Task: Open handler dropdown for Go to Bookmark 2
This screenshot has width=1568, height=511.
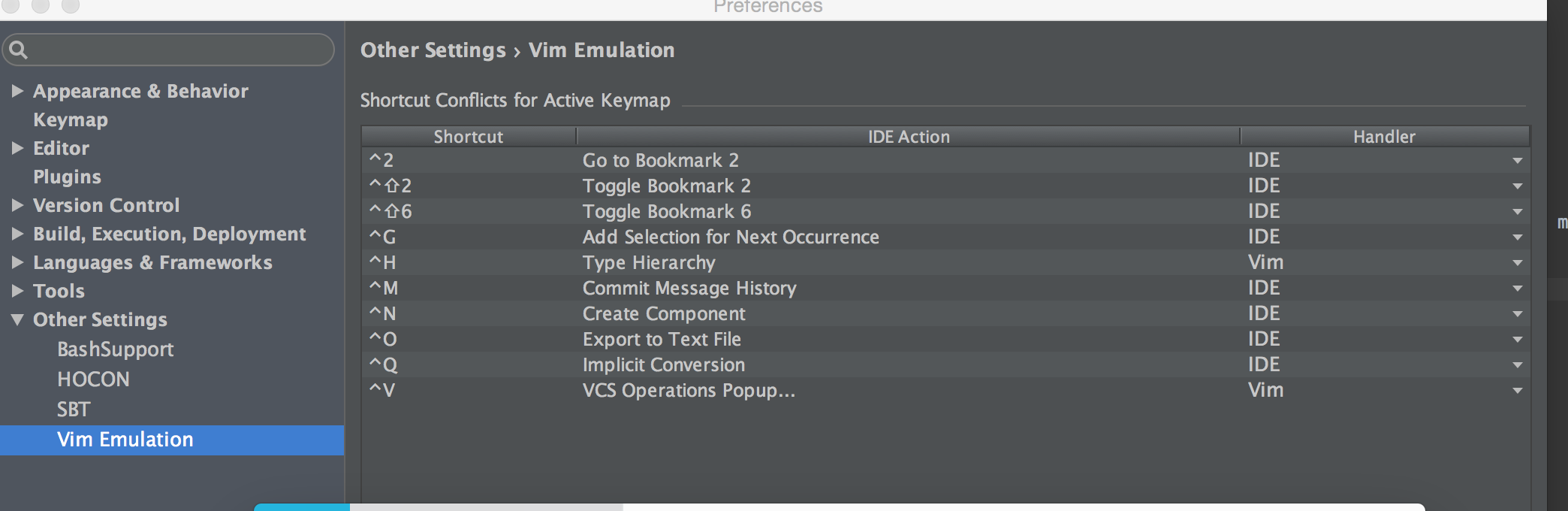Action: (1517, 161)
